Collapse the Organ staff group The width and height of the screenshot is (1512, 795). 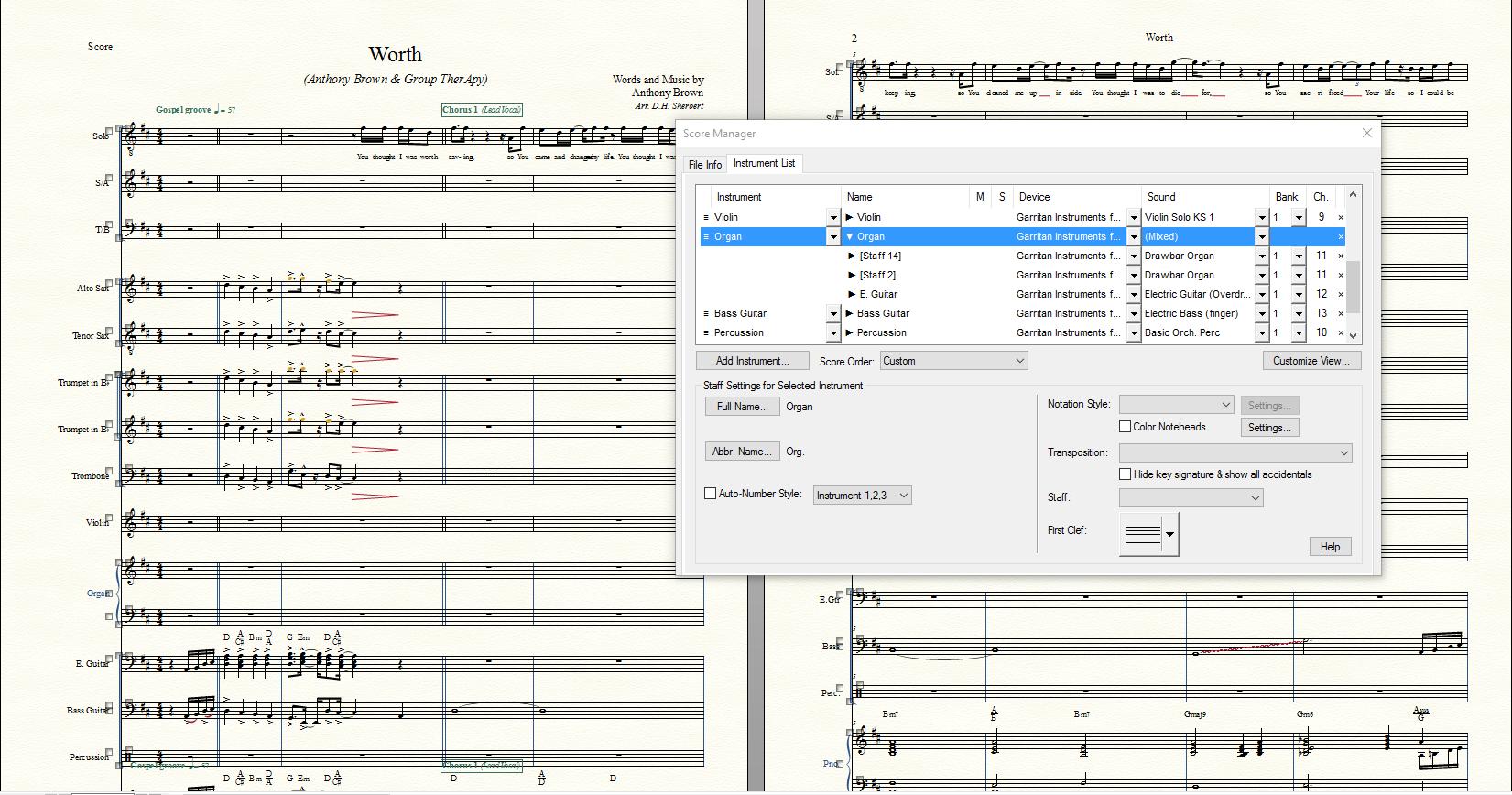coord(850,237)
